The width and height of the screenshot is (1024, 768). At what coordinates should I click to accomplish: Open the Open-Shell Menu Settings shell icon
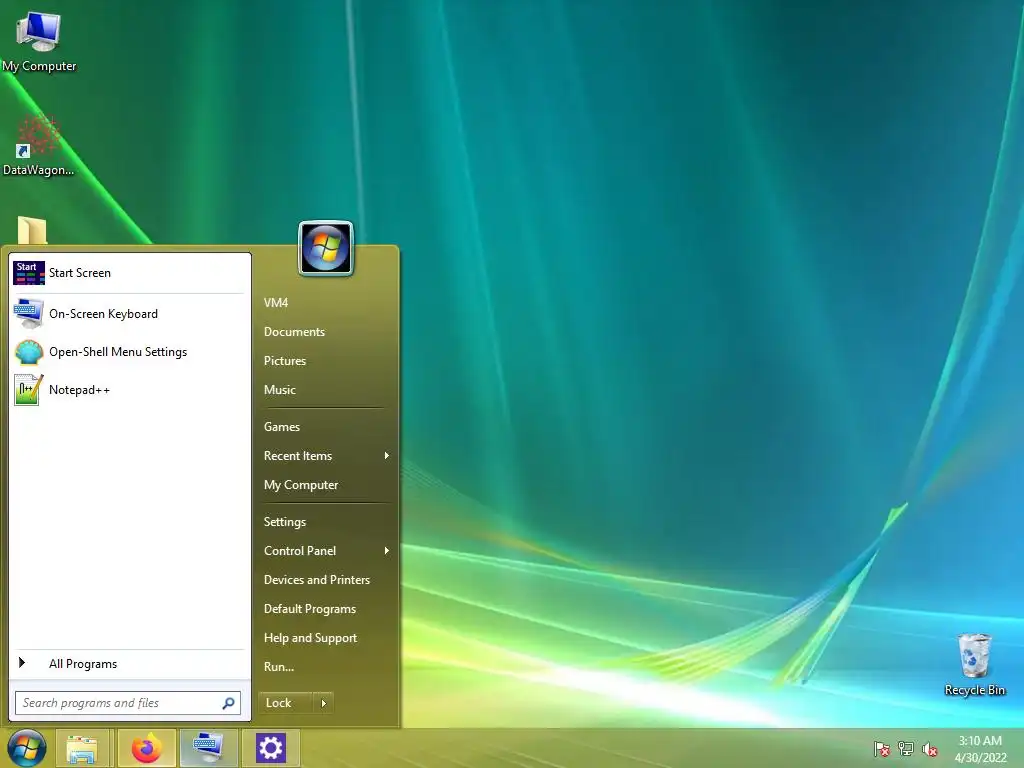[29, 352]
